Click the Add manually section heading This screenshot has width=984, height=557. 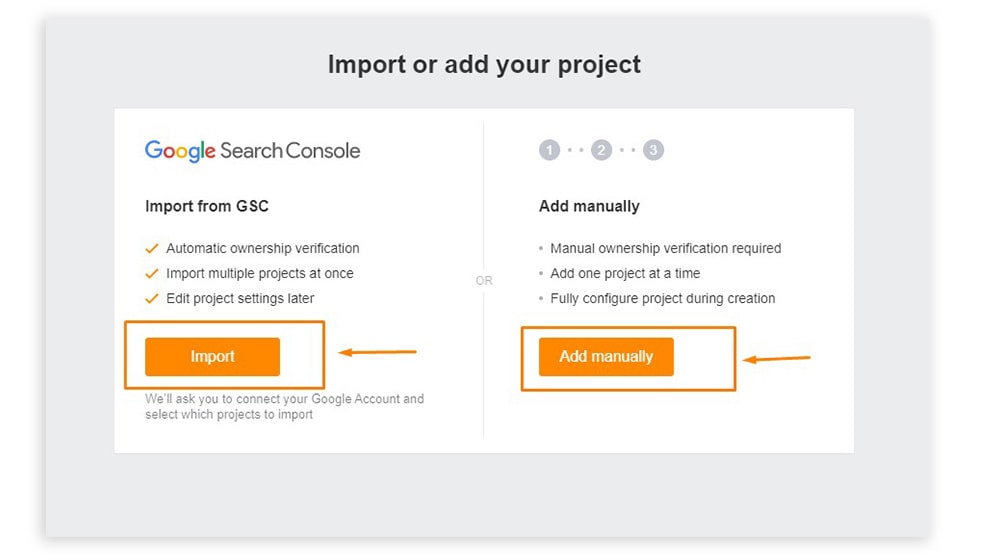tap(589, 206)
